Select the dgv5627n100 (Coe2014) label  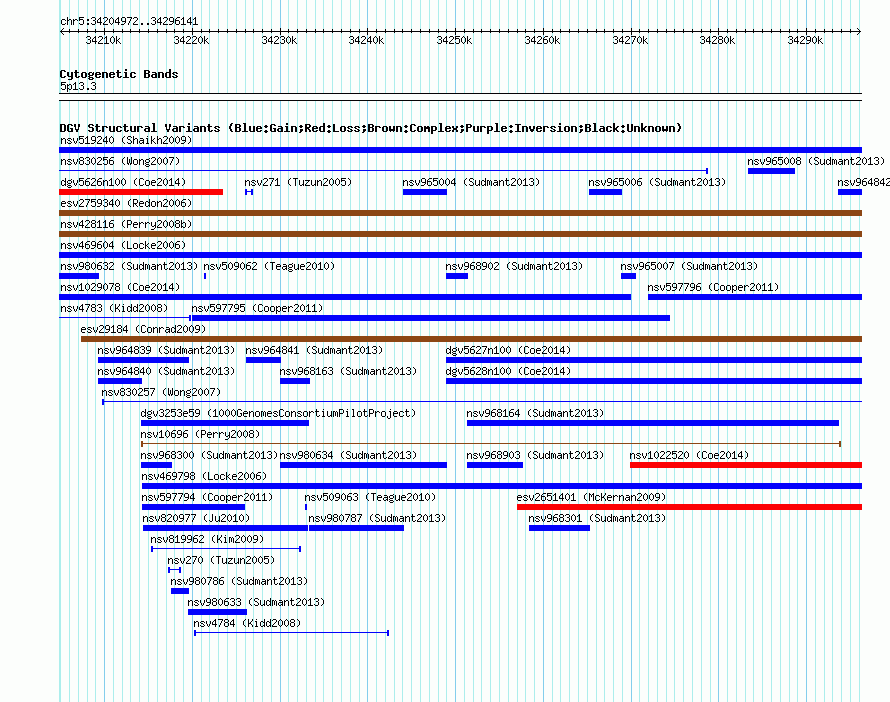coord(509,350)
